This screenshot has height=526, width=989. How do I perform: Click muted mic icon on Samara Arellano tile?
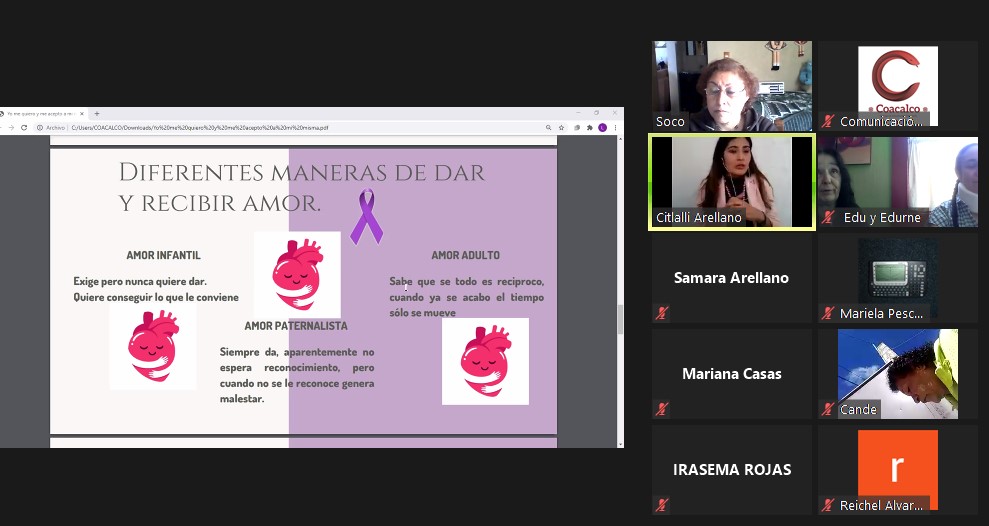(661, 313)
